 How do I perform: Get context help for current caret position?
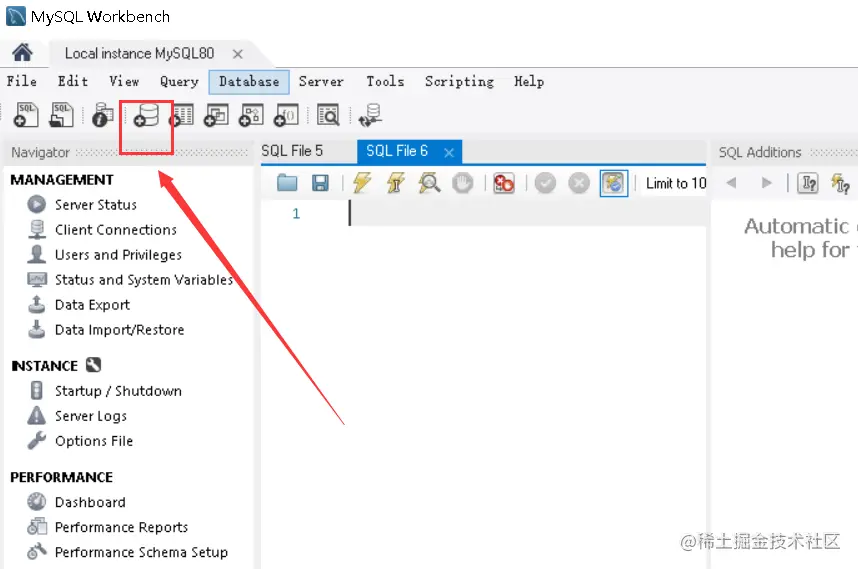(x=808, y=183)
